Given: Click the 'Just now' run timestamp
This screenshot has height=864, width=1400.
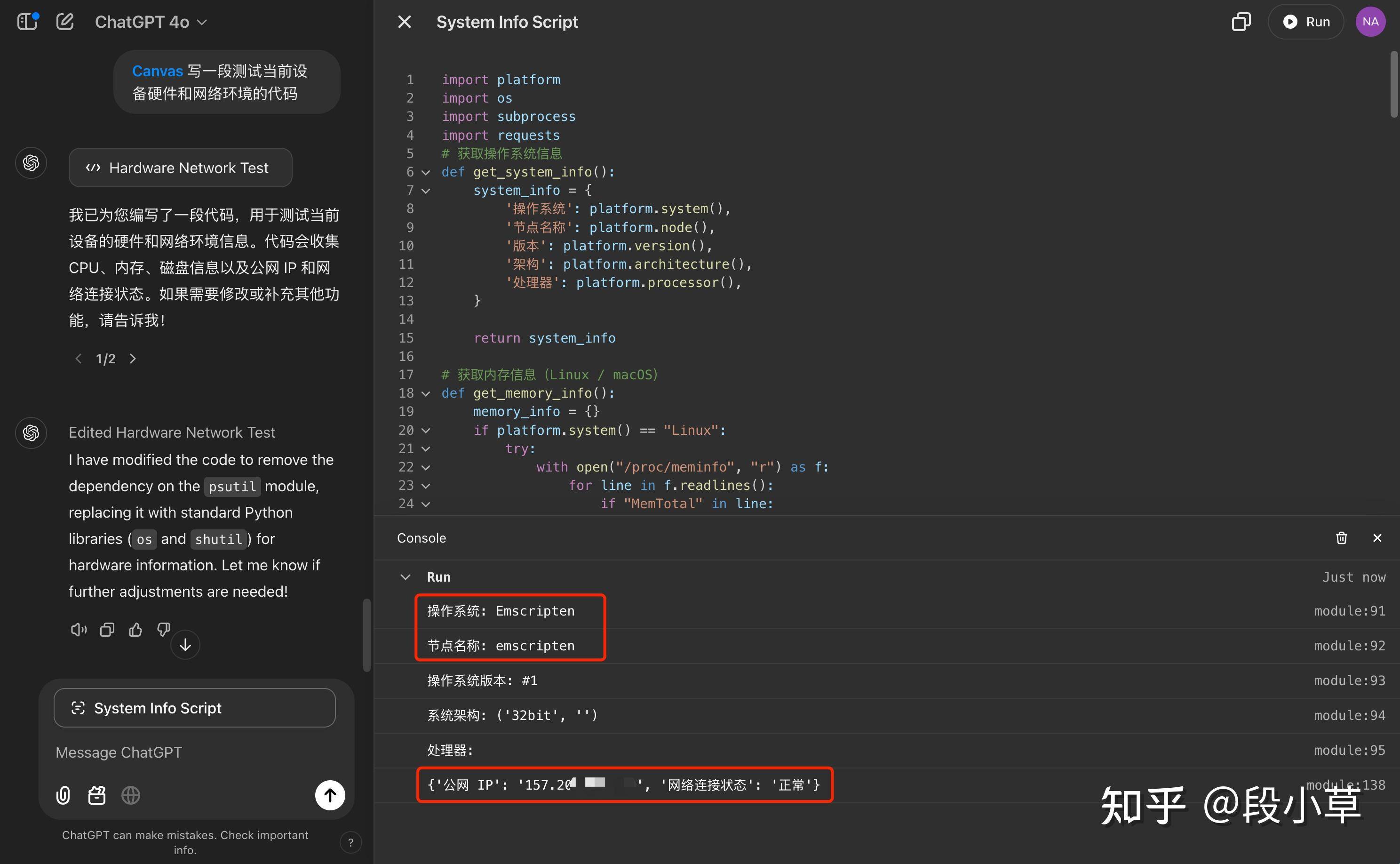Looking at the screenshot, I should click(x=1354, y=577).
